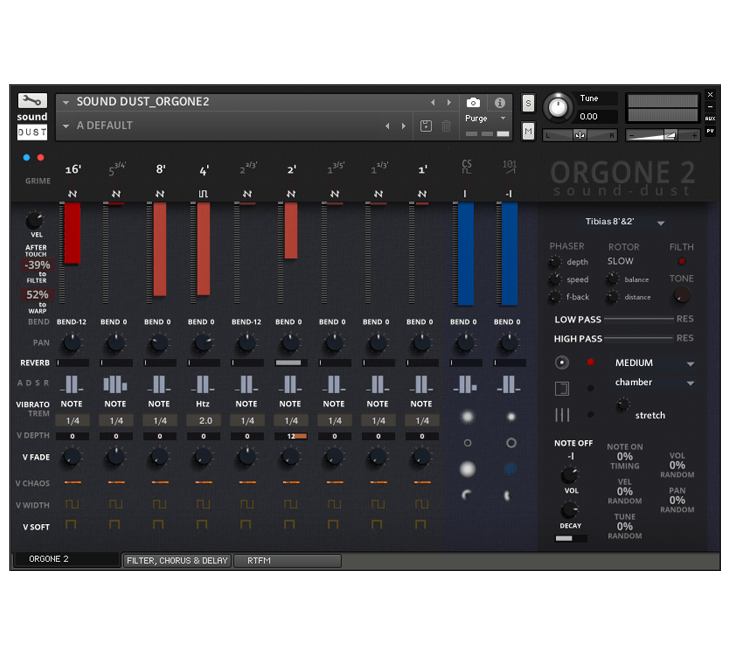The image size is (730, 655).
Task: Toggle V SOFT in 1' column
Action: 421,525
